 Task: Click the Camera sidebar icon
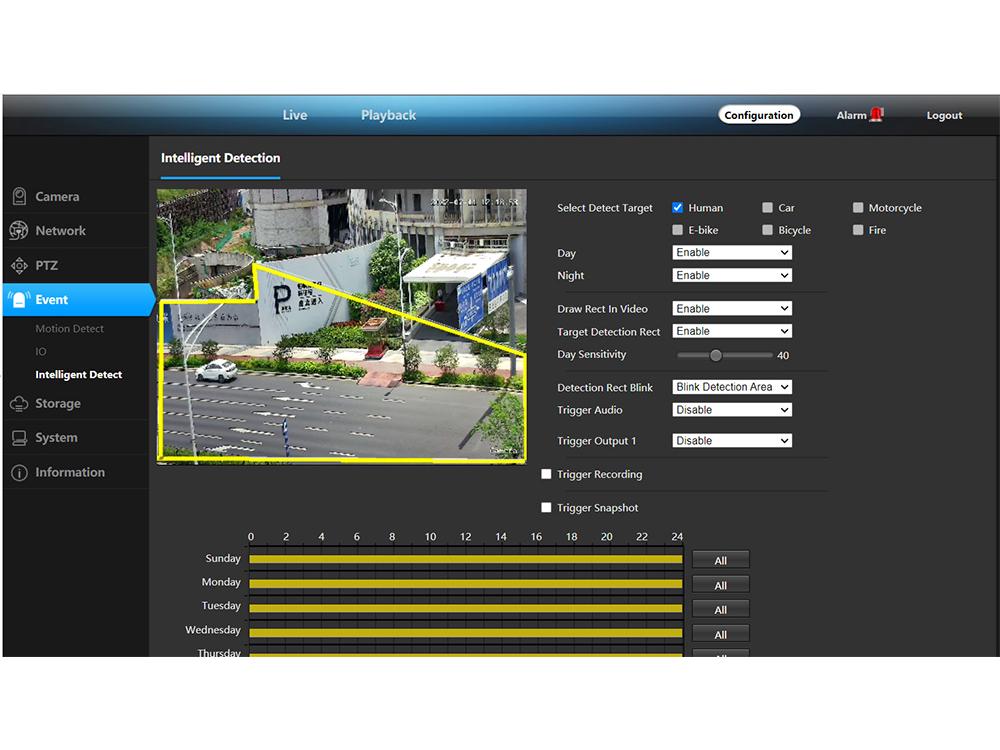[x=19, y=196]
